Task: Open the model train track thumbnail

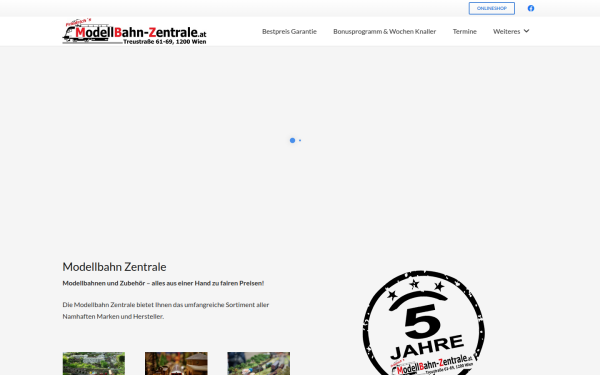Action: (x=259, y=364)
